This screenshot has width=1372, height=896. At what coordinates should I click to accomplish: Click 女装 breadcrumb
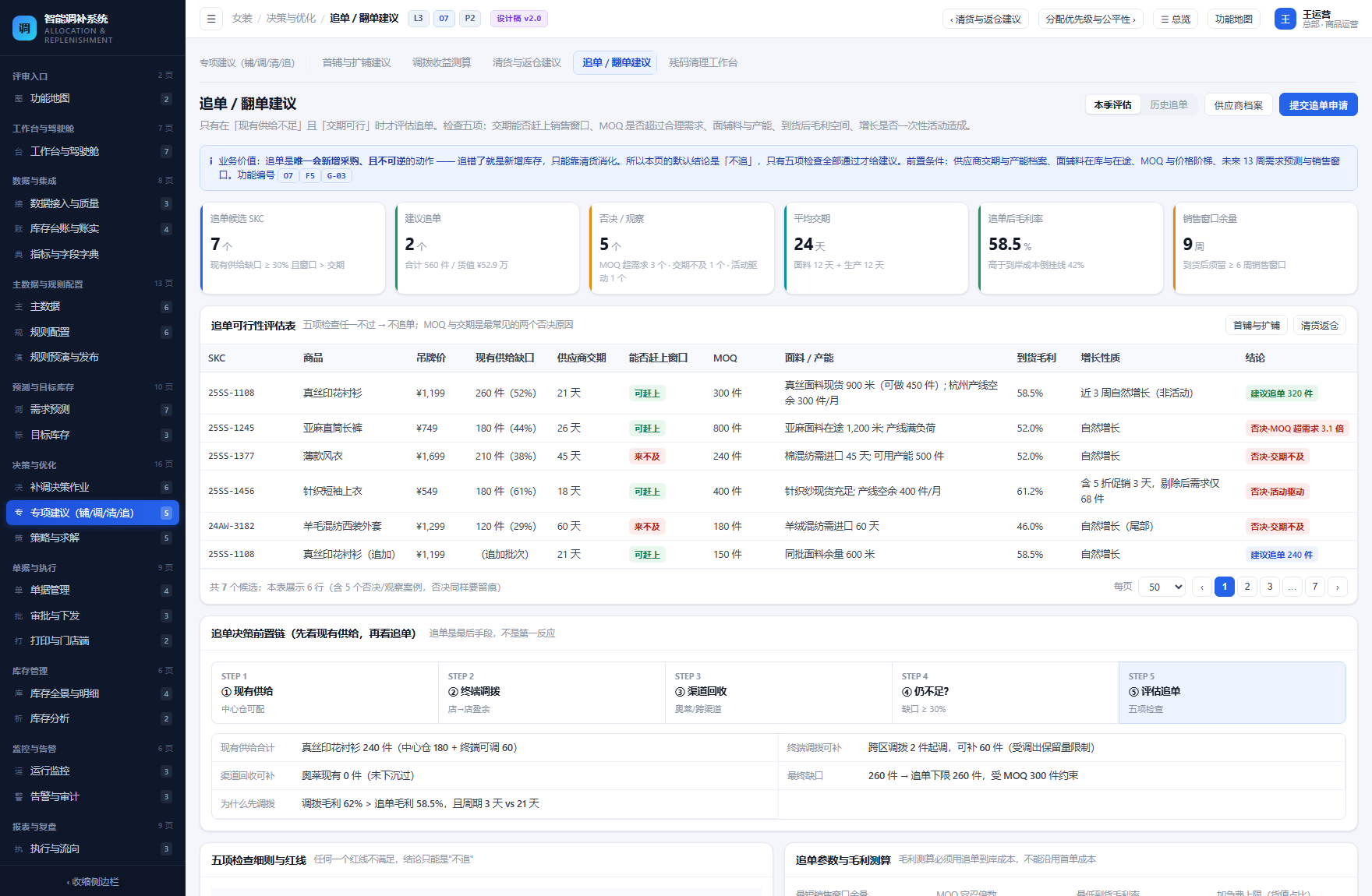click(x=242, y=19)
